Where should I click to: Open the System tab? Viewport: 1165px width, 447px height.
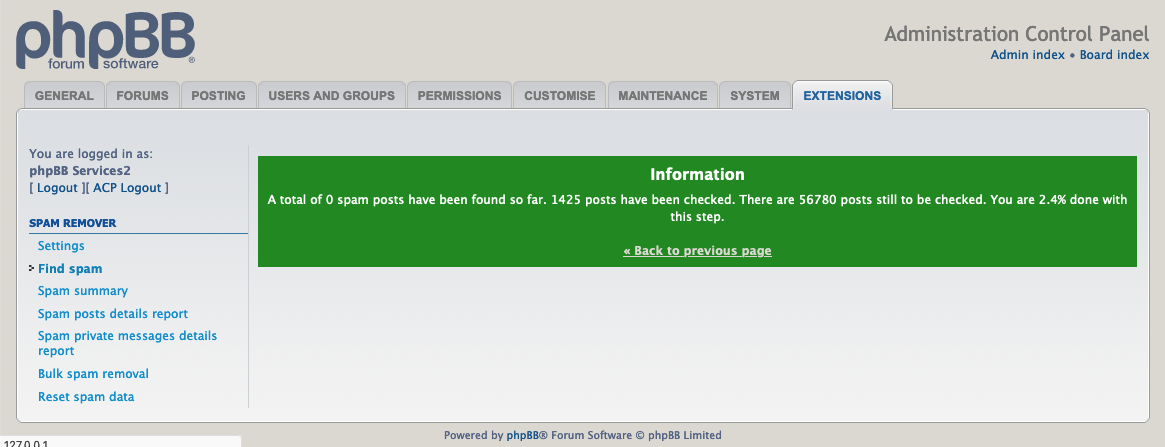point(755,96)
